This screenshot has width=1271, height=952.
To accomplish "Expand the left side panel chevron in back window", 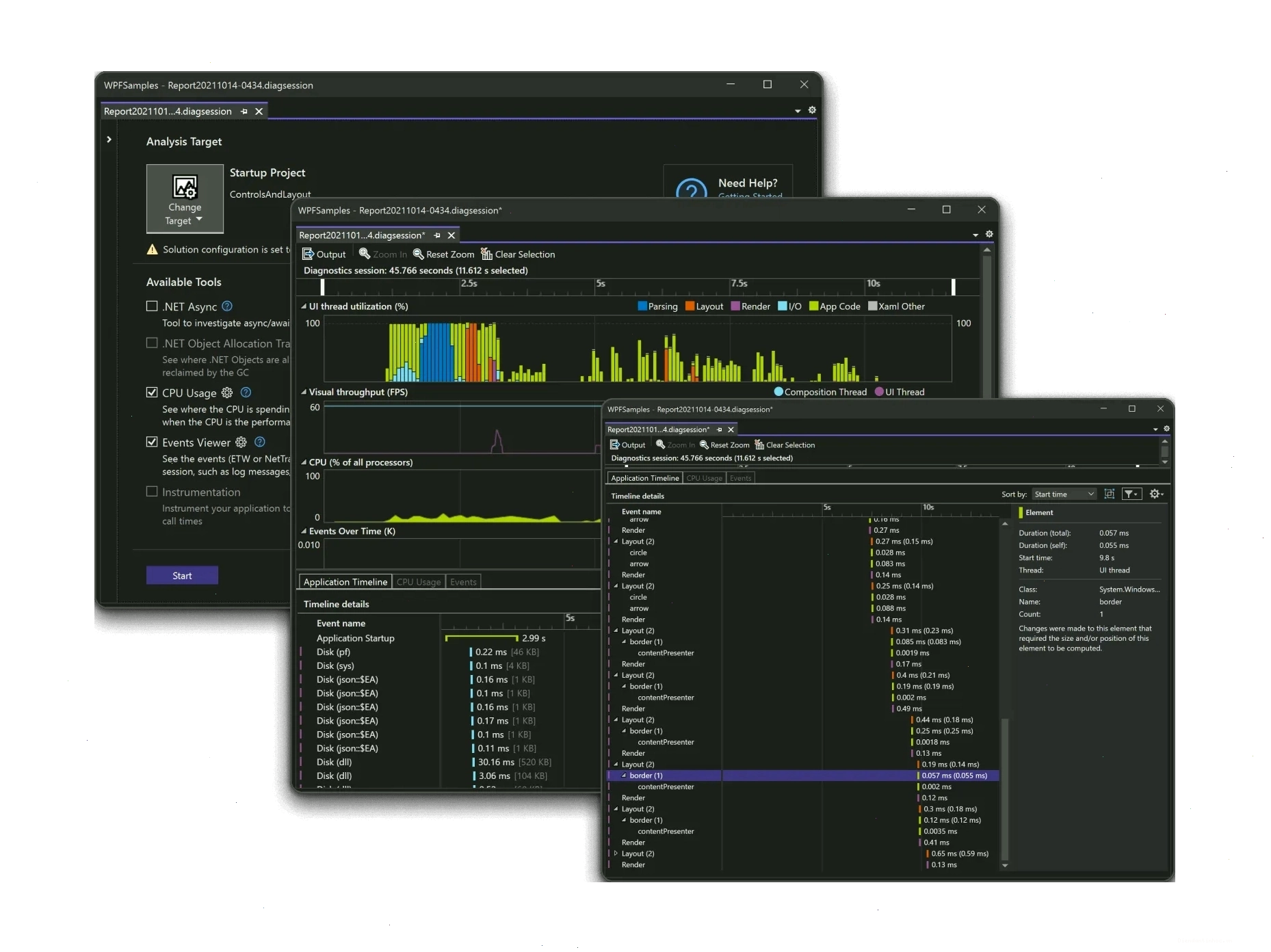I will coord(109,140).
